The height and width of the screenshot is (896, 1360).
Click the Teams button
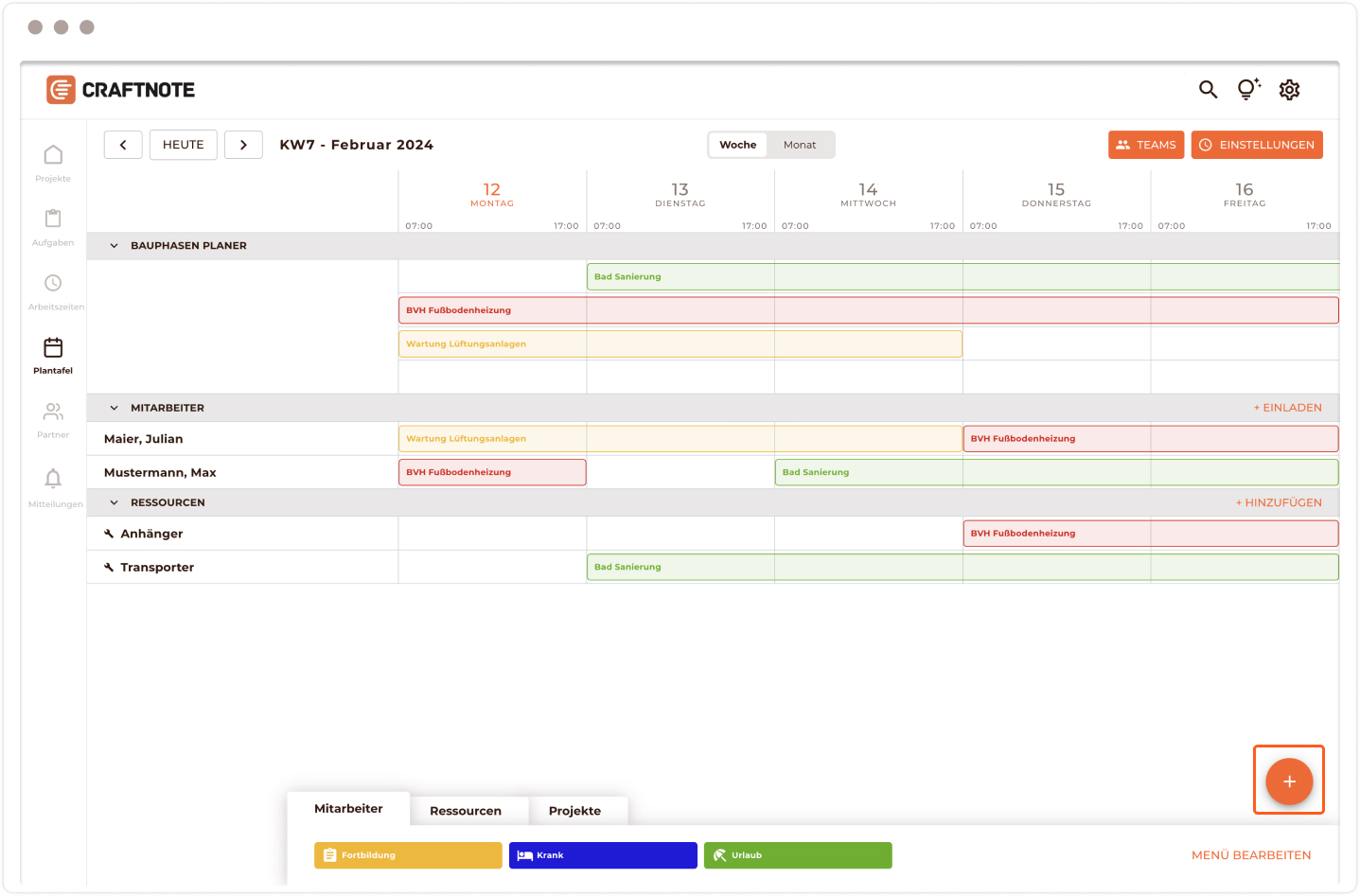[1145, 145]
